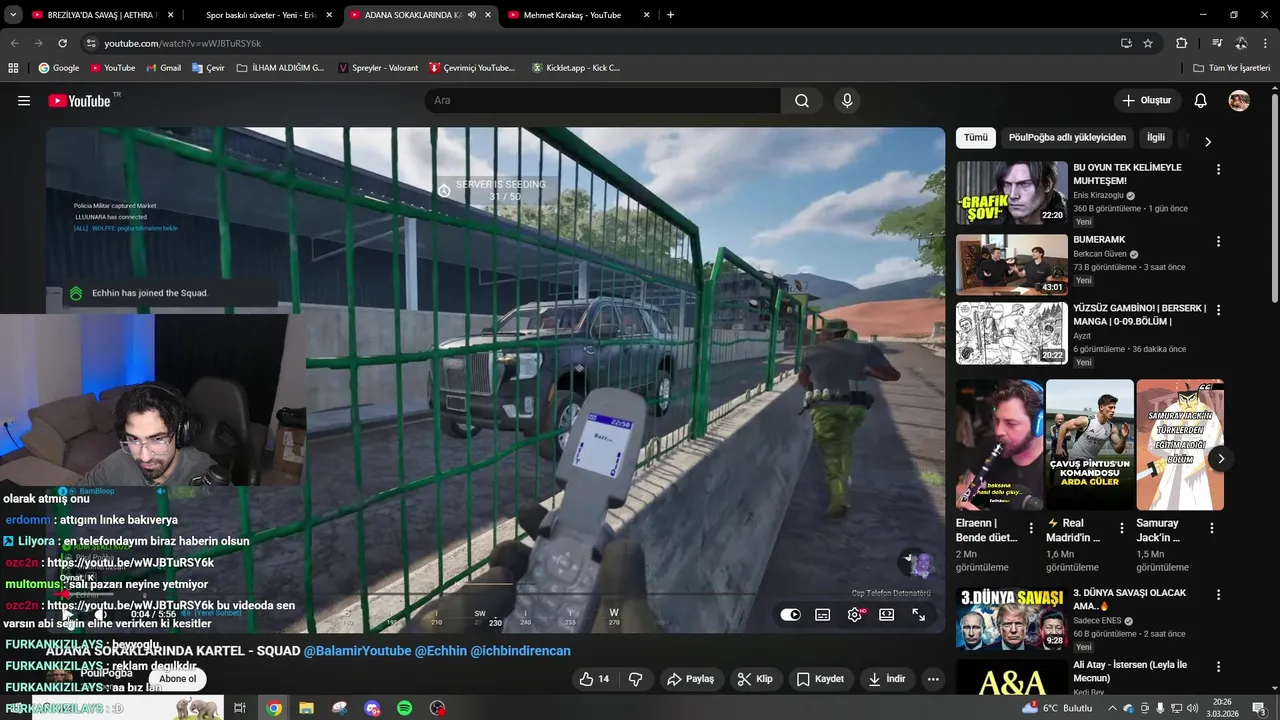Open site info icon in address bar

pyautogui.click(x=91, y=43)
